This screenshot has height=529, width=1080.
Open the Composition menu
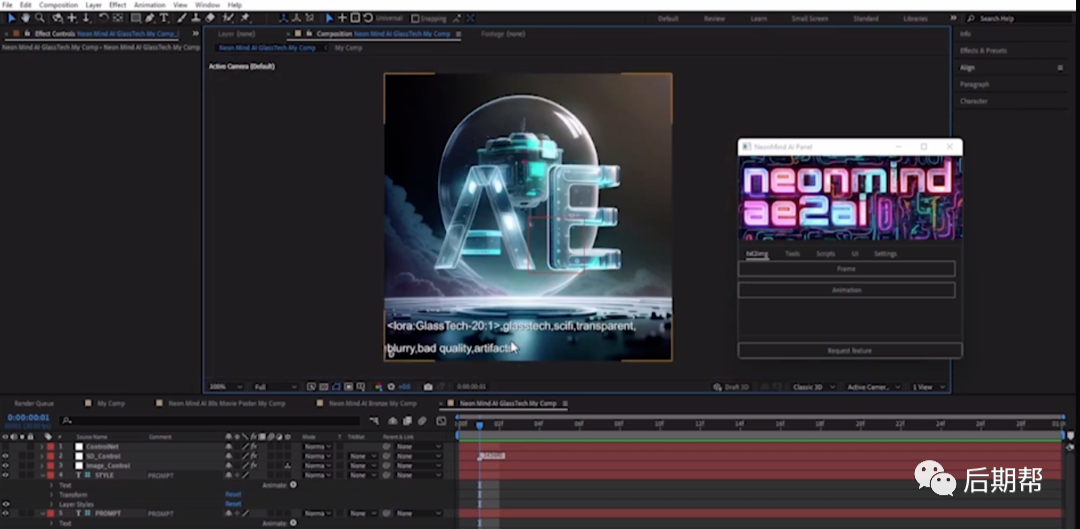pyautogui.click(x=59, y=5)
